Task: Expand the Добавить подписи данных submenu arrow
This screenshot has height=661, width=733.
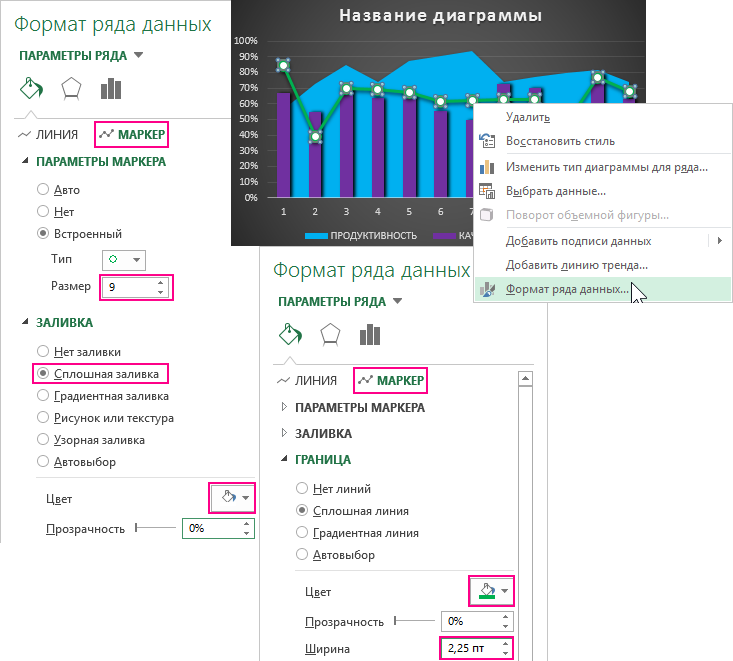Action: click(x=719, y=241)
